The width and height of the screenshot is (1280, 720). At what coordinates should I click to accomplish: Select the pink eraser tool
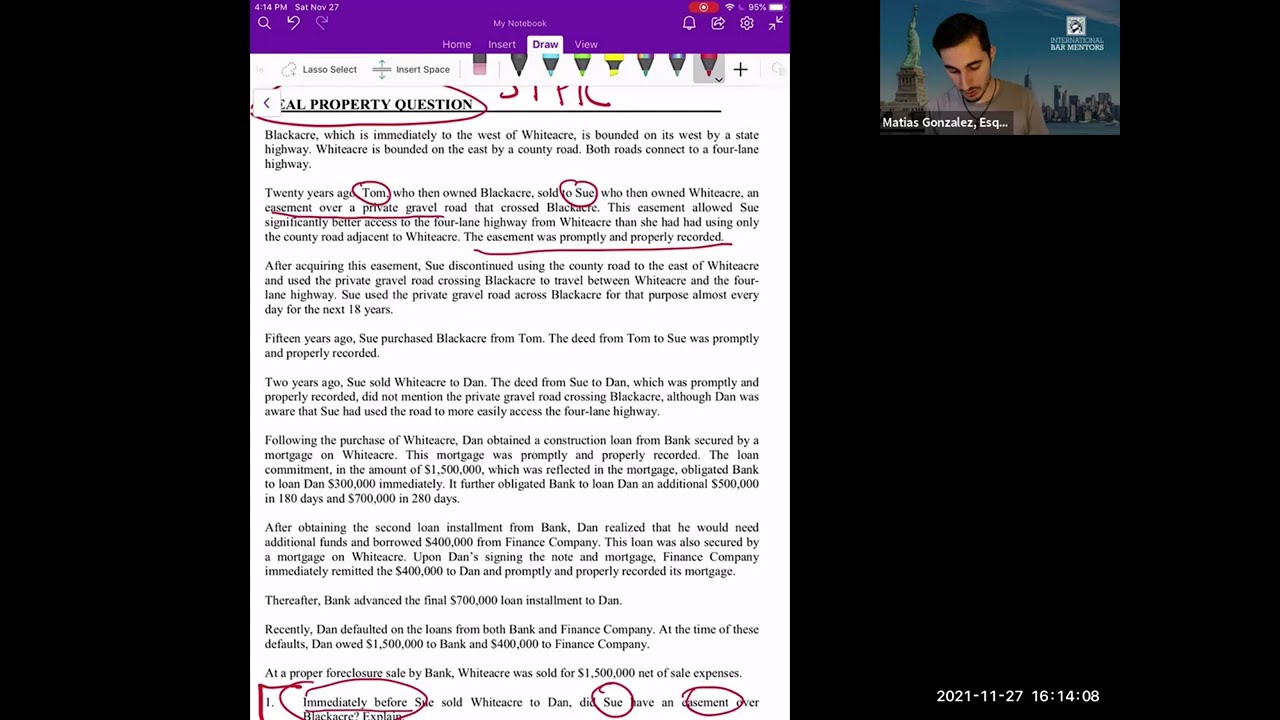[x=479, y=67]
